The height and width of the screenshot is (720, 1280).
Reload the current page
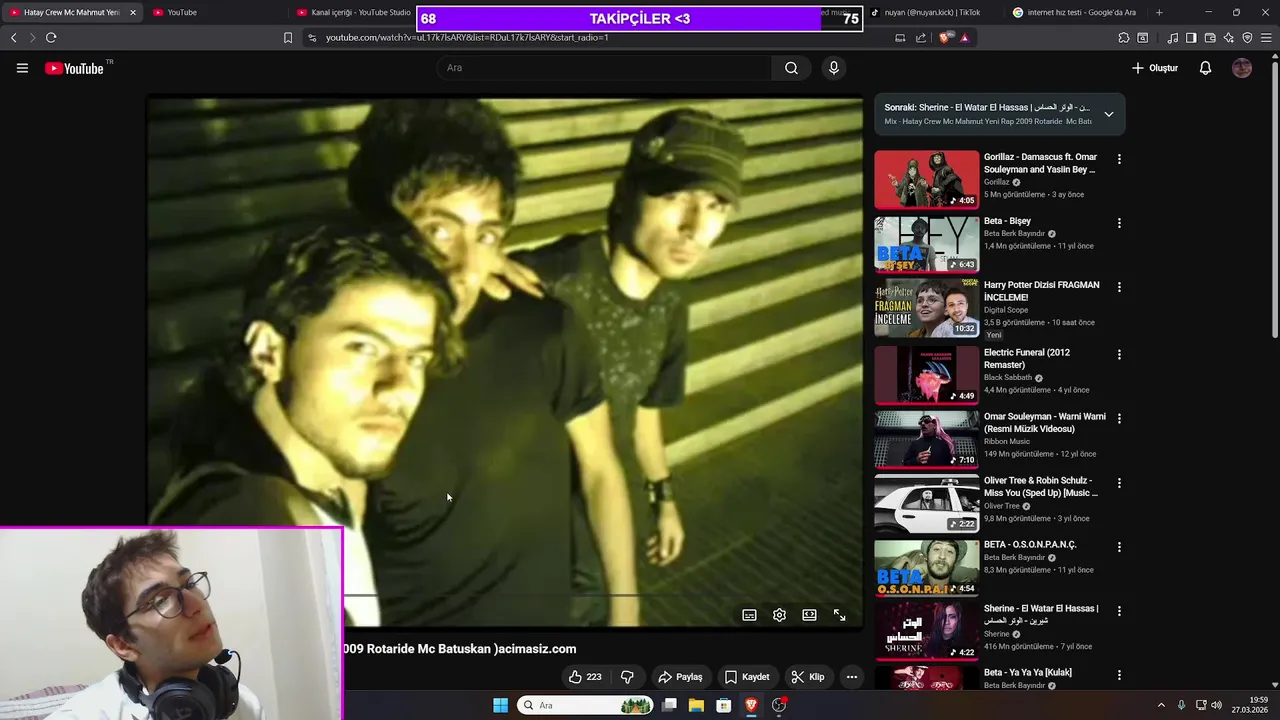(x=51, y=38)
